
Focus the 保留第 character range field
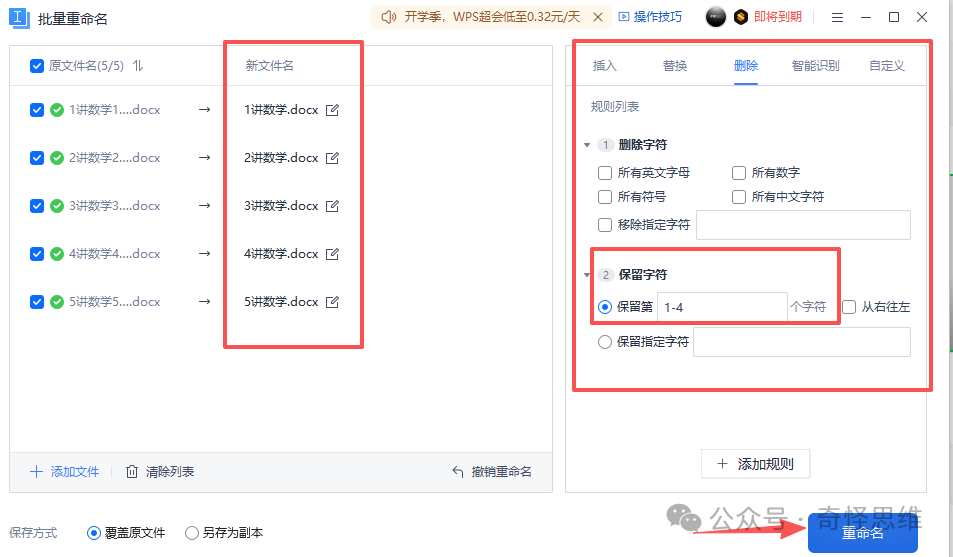tap(722, 307)
